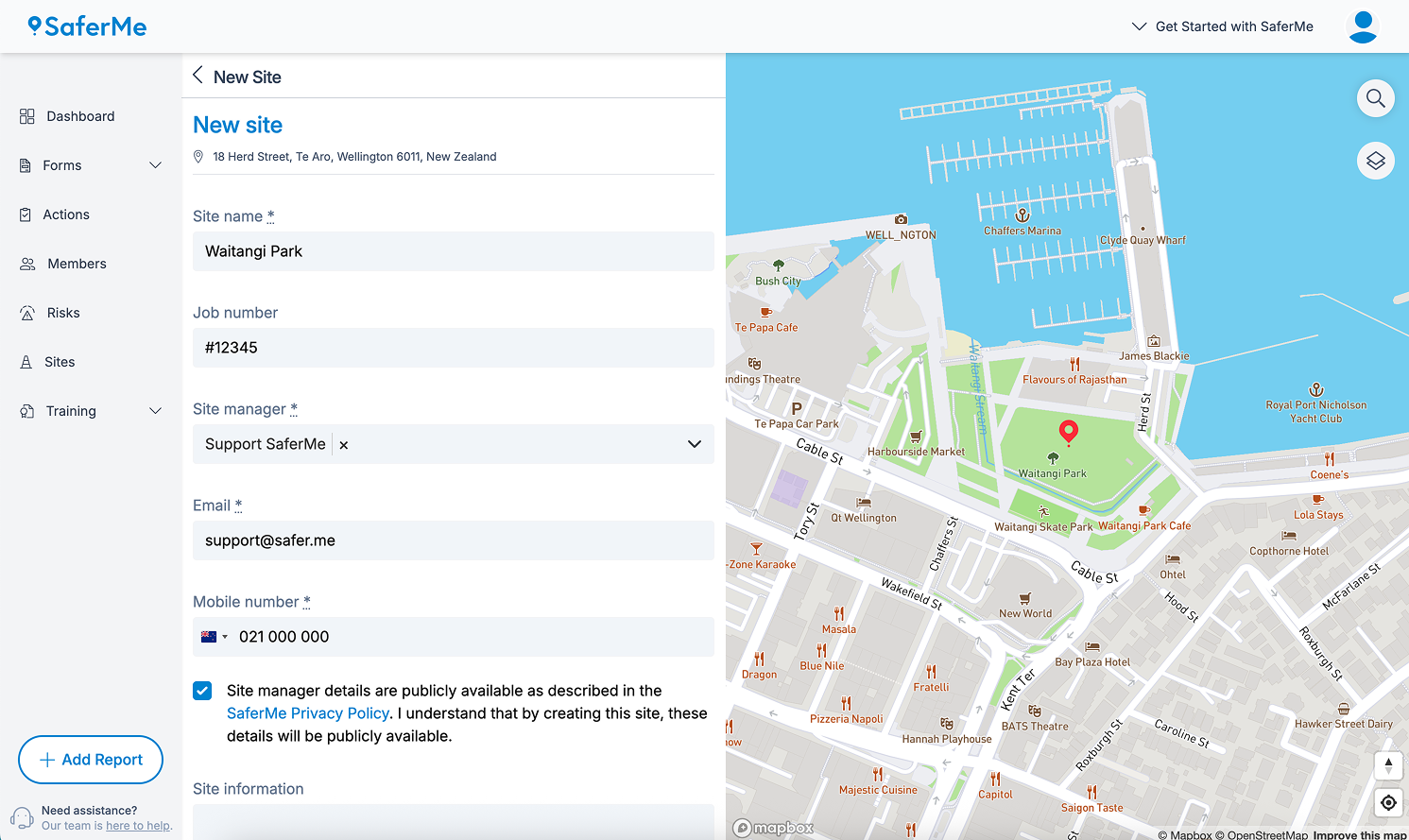This screenshot has height=840, width=1409.
Task: Open the Sites section
Action: [61, 362]
